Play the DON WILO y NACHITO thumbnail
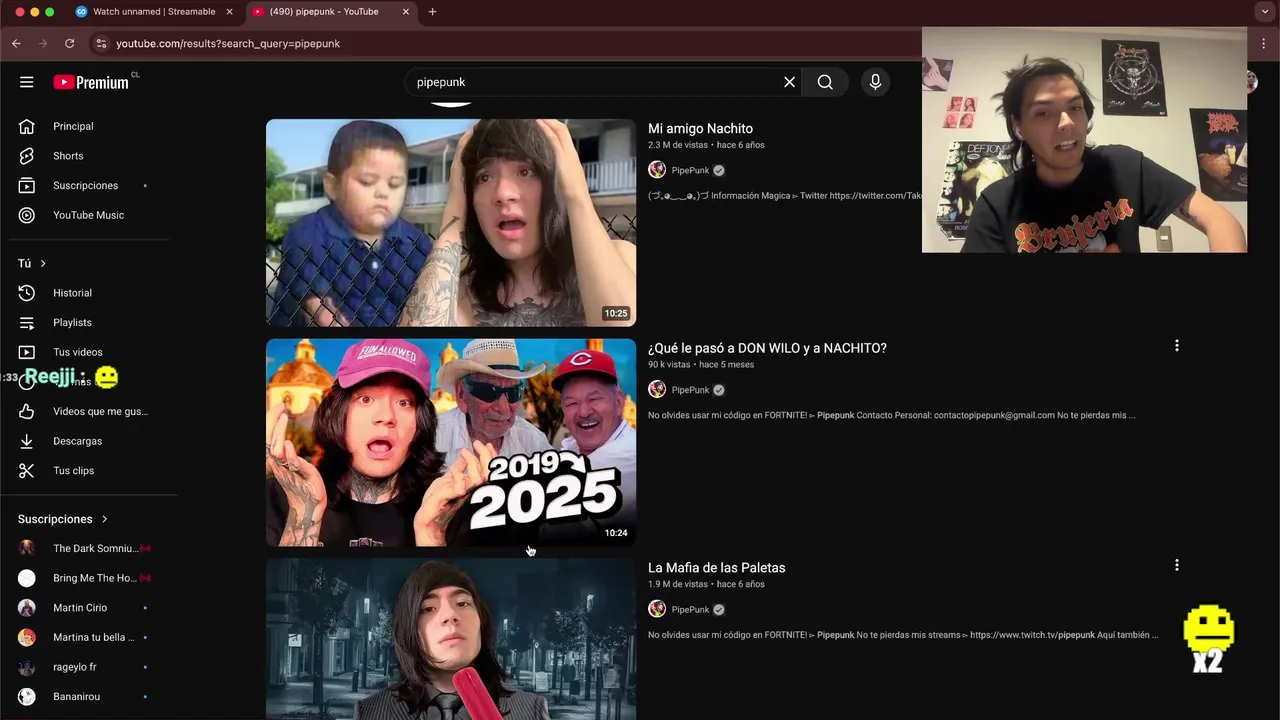 click(x=451, y=443)
